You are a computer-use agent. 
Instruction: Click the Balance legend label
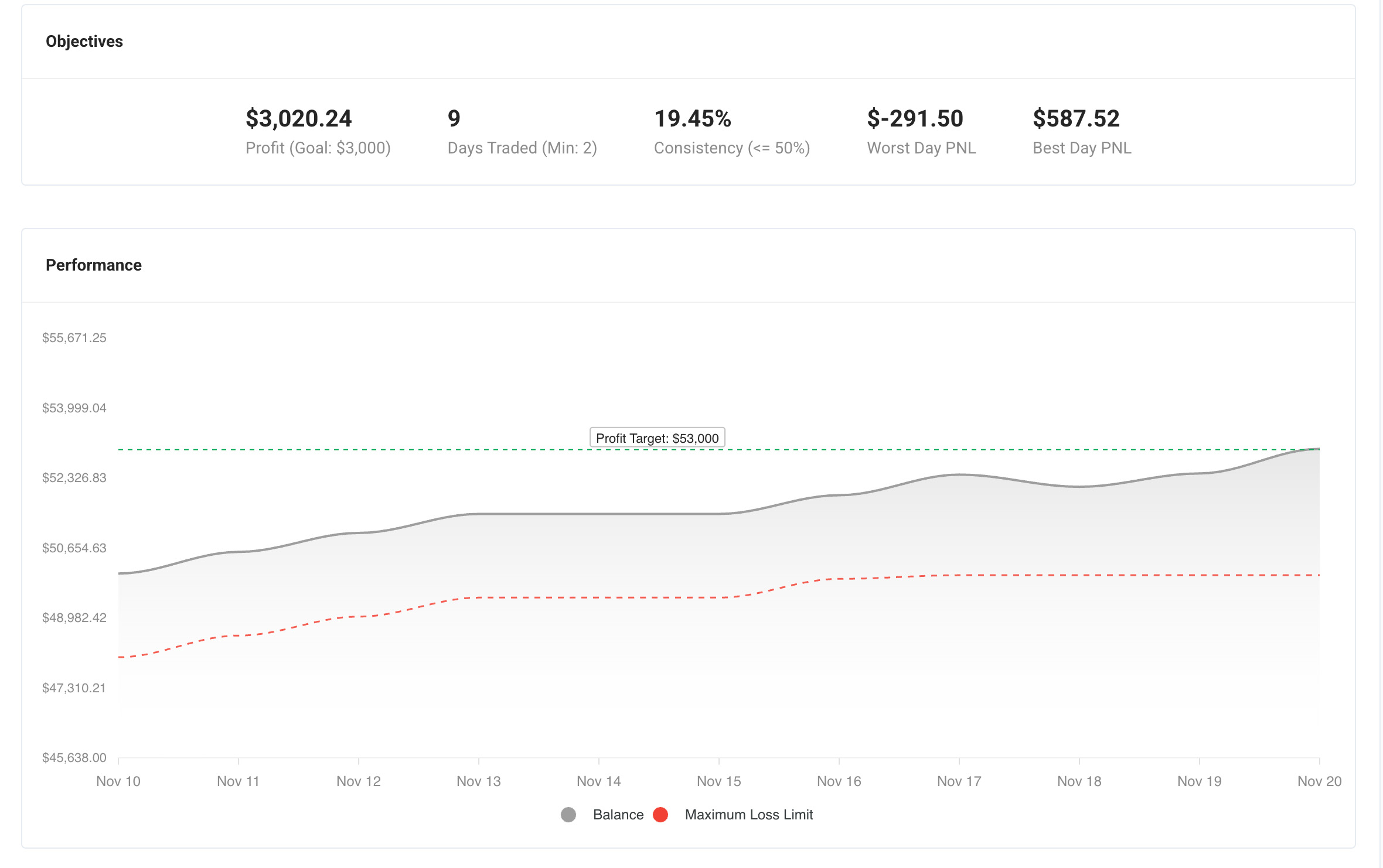618,815
